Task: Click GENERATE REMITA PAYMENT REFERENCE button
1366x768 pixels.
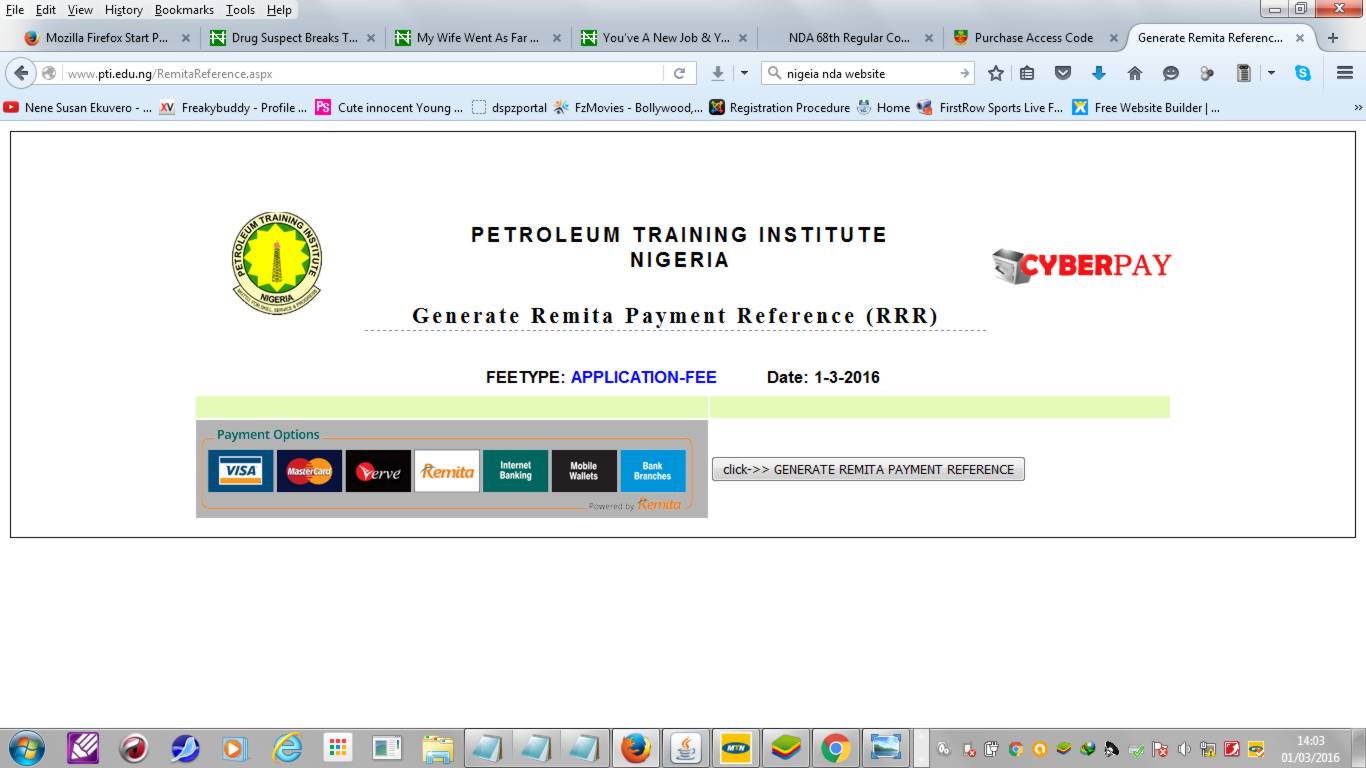Action: click(x=867, y=469)
